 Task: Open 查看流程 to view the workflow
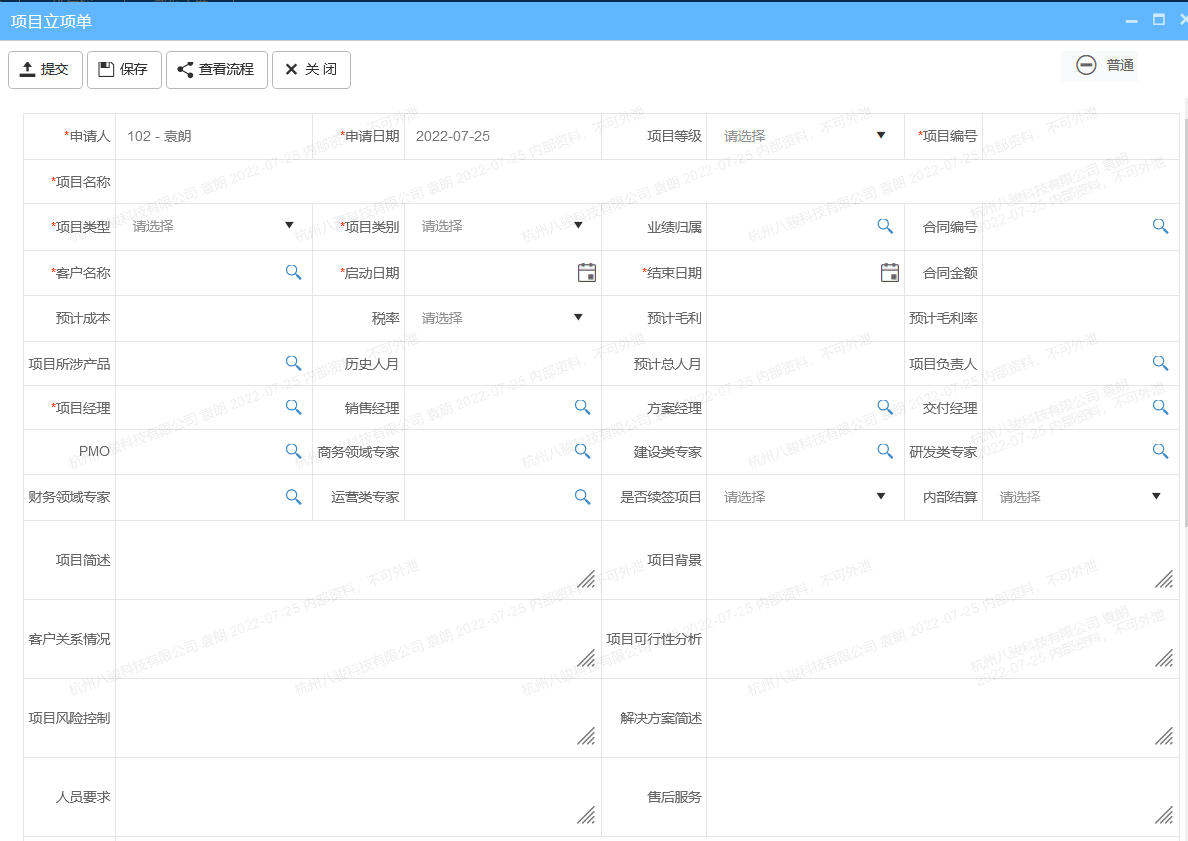pyautogui.click(x=216, y=70)
